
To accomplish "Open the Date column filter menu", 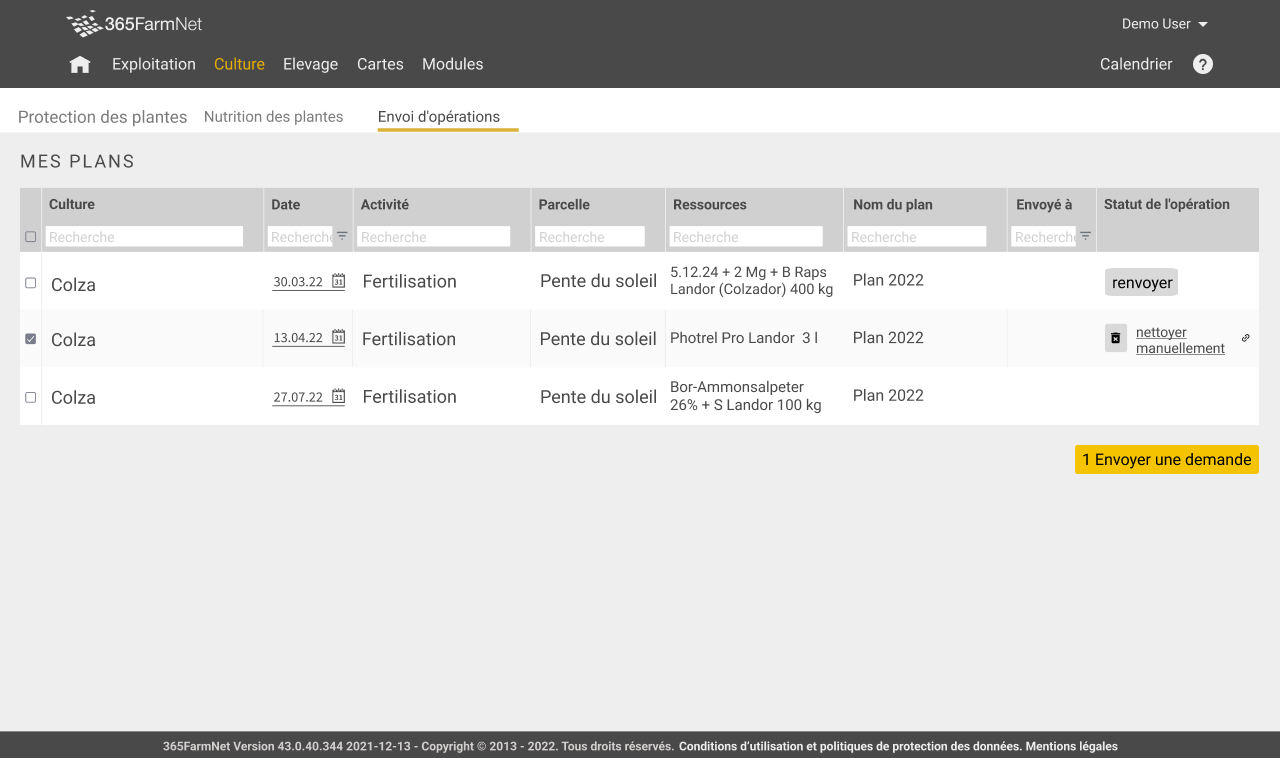I will click(x=342, y=236).
